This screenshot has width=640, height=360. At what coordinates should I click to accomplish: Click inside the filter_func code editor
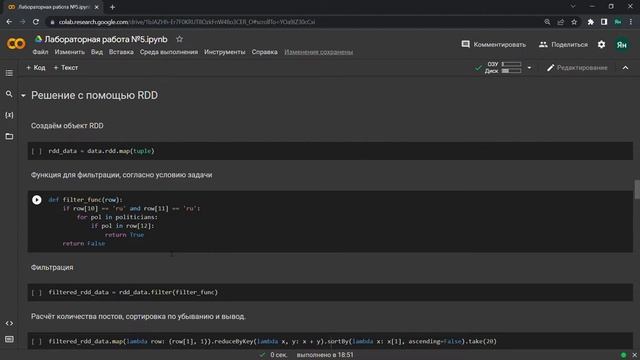[x=340, y=222]
